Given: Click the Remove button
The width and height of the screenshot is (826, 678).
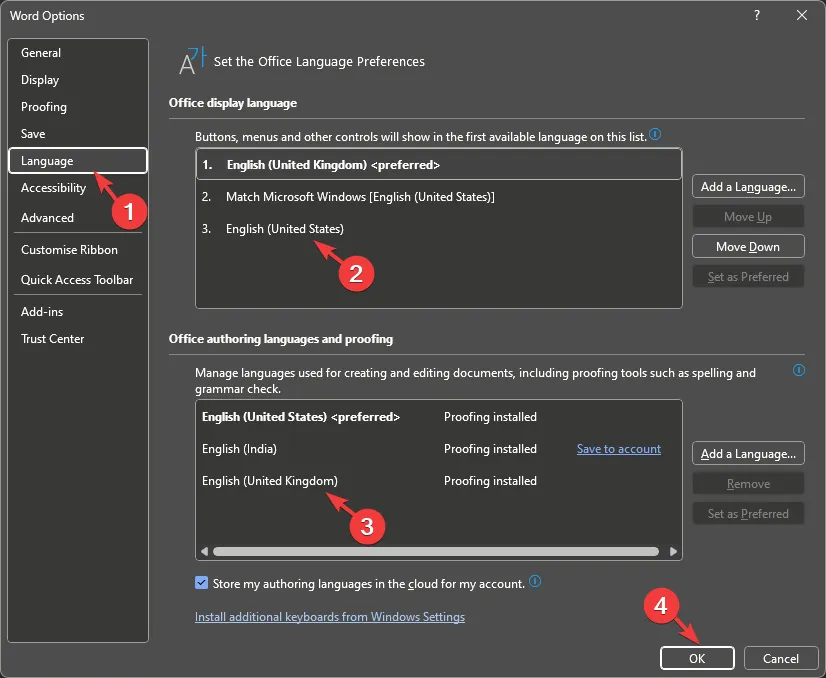Looking at the screenshot, I should pyautogui.click(x=748, y=484).
